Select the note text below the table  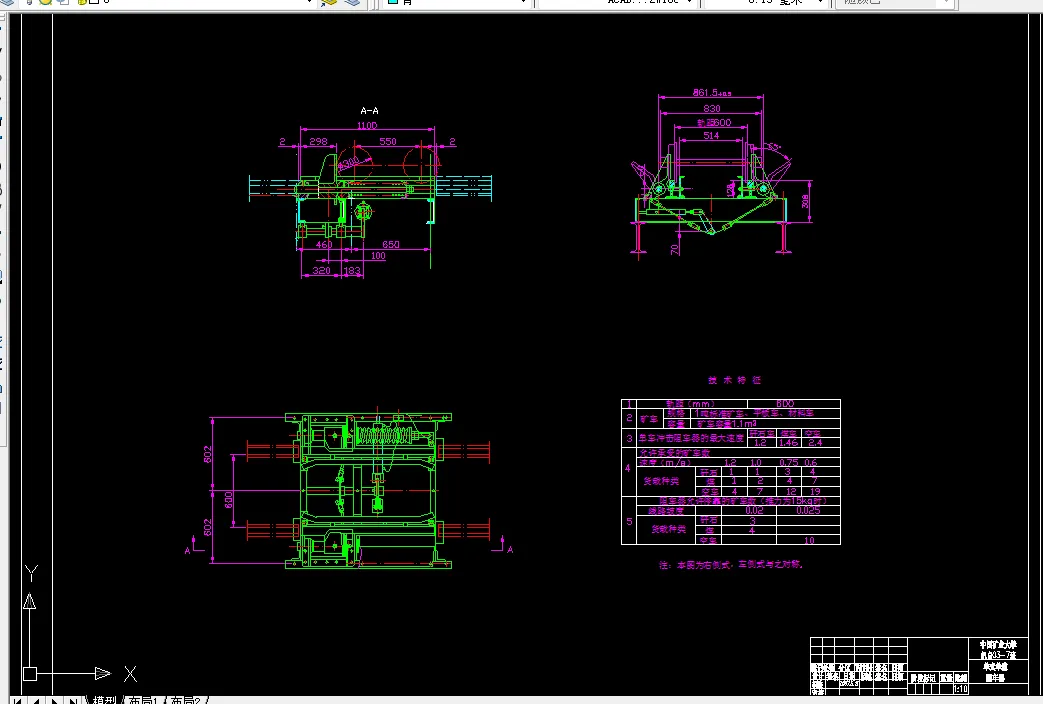pos(731,564)
